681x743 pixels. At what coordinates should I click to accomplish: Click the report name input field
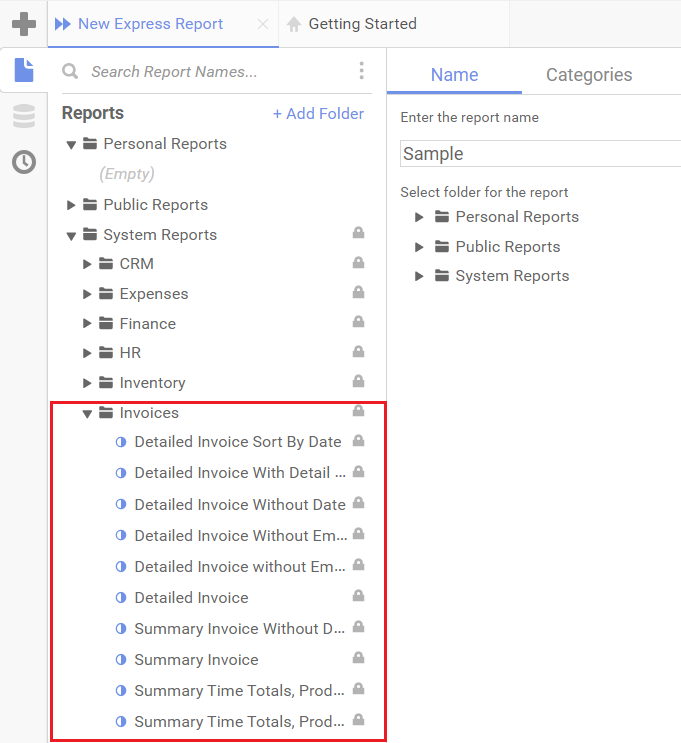(540, 154)
